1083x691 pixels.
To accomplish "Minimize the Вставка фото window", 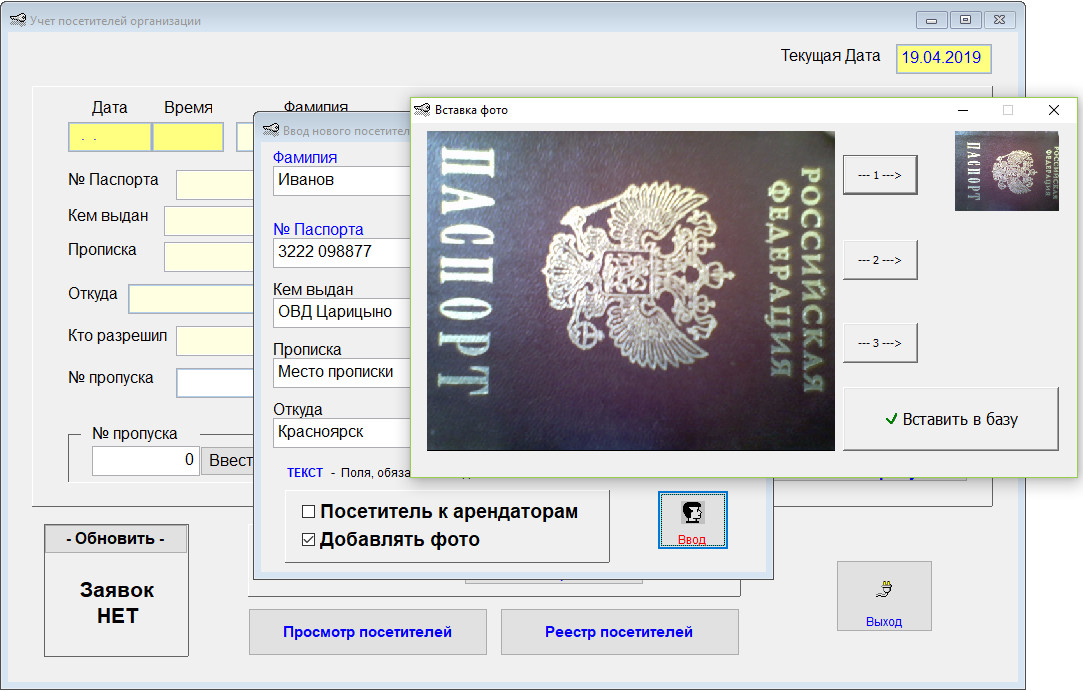I will coord(963,110).
